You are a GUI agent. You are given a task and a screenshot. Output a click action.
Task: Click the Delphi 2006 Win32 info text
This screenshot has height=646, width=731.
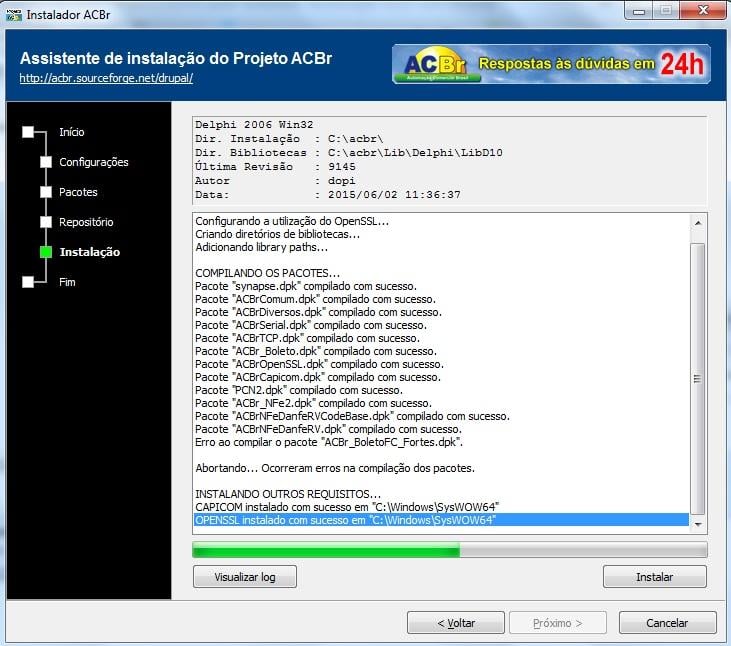pyautogui.click(x=254, y=124)
